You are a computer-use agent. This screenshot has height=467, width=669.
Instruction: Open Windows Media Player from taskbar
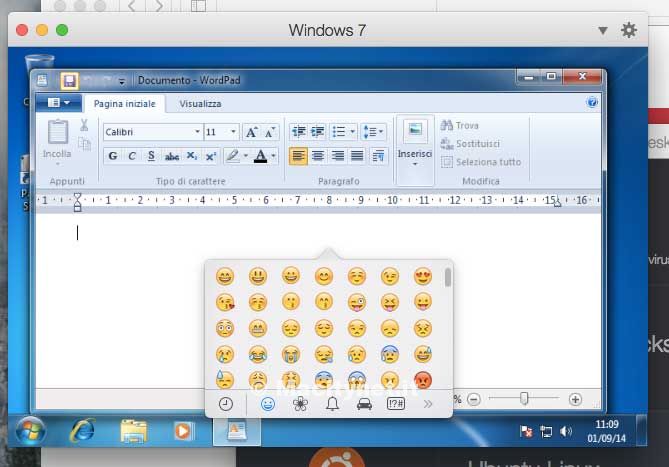(184, 431)
